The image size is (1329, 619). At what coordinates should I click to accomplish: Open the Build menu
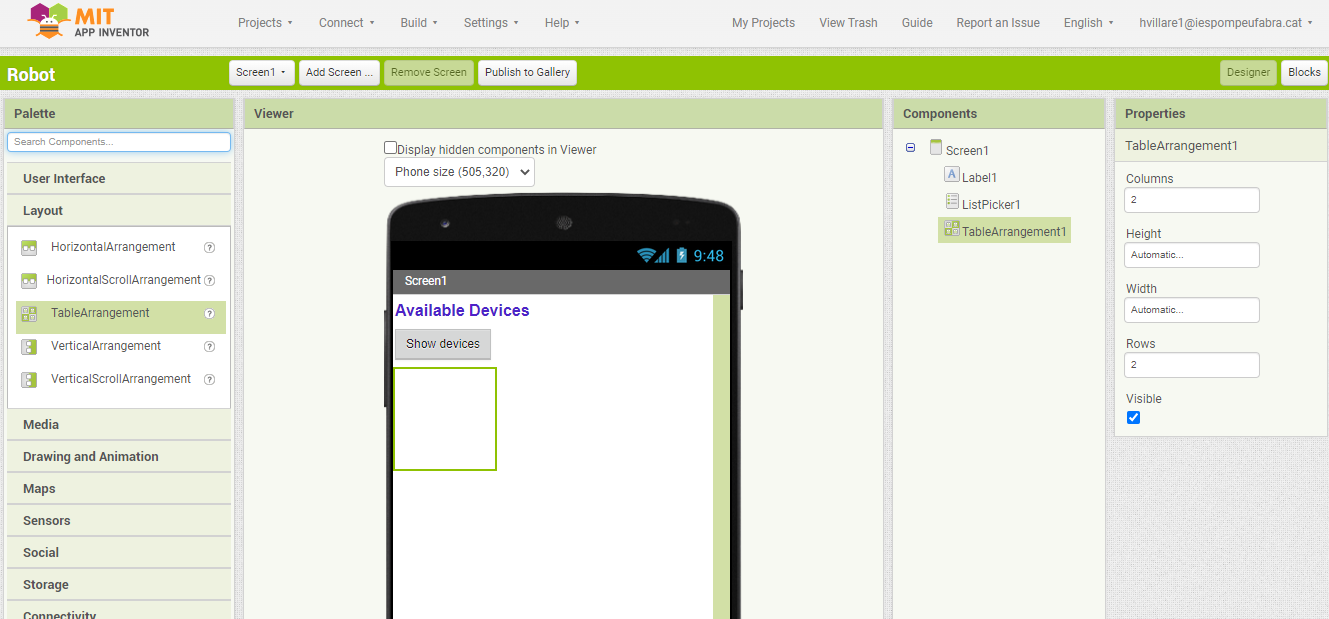(x=418, y=23)
